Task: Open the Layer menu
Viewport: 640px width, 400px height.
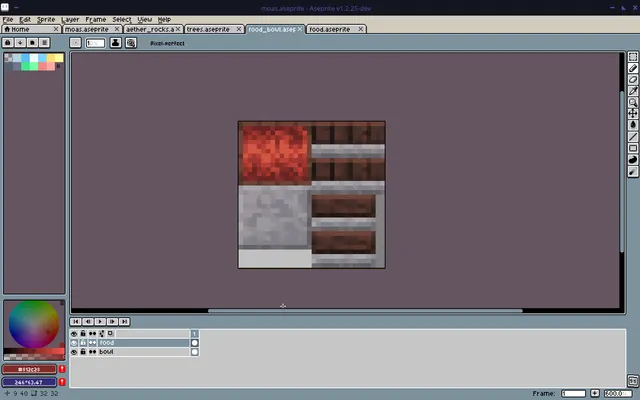Action: (x=70, y=19)
